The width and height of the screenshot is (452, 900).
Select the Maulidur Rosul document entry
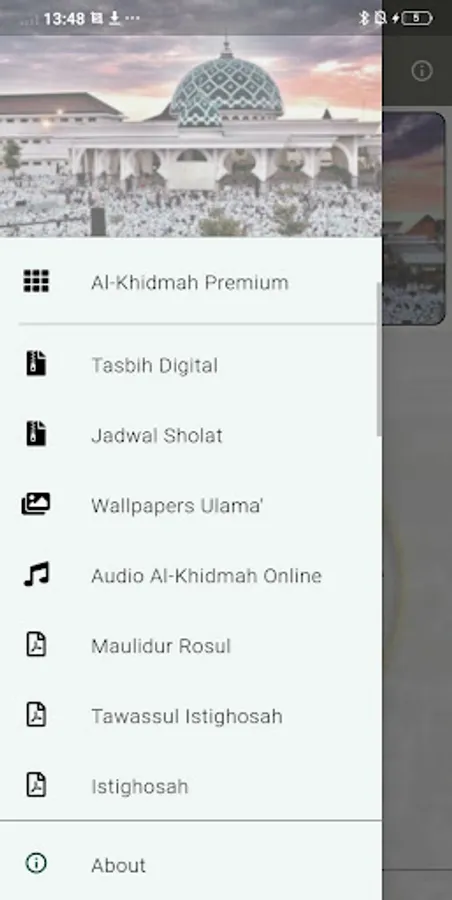(191, 645)
